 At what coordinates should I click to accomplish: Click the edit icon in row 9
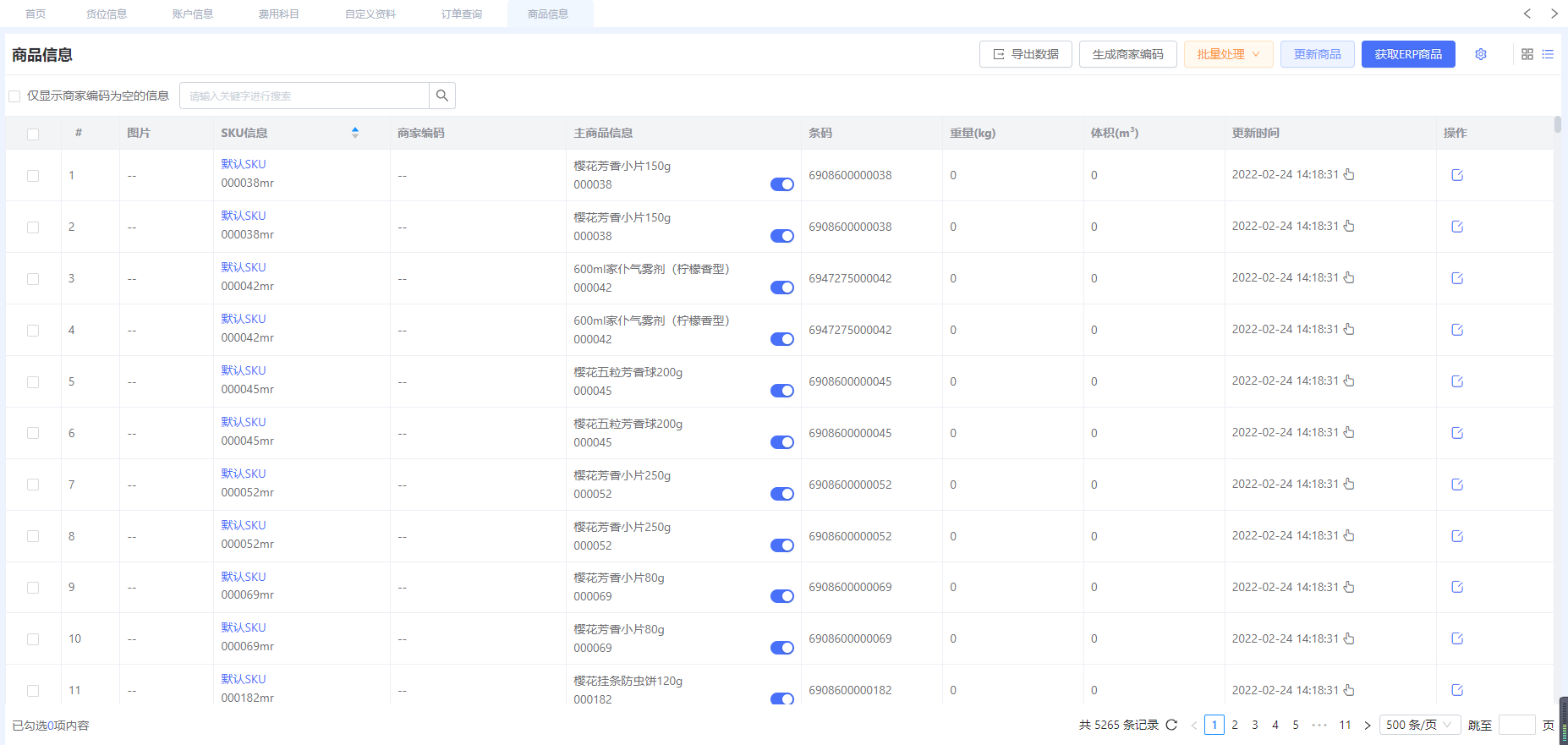pos(1457,587)
